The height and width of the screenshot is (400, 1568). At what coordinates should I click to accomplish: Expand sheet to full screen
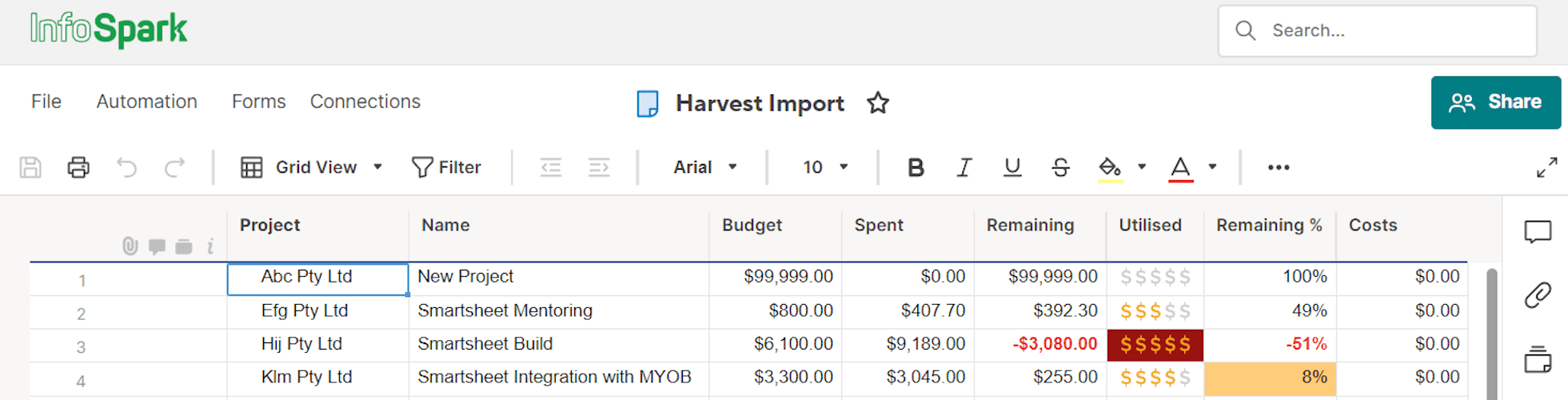pyautogui.click(x=1546, y=167)
